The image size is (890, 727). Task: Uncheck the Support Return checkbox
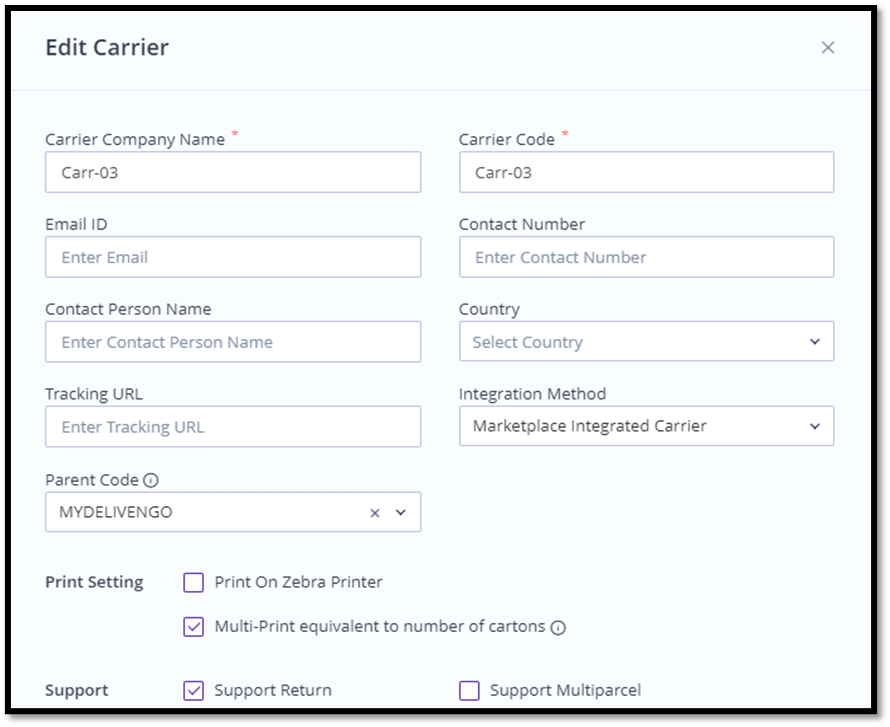point(193,690)
